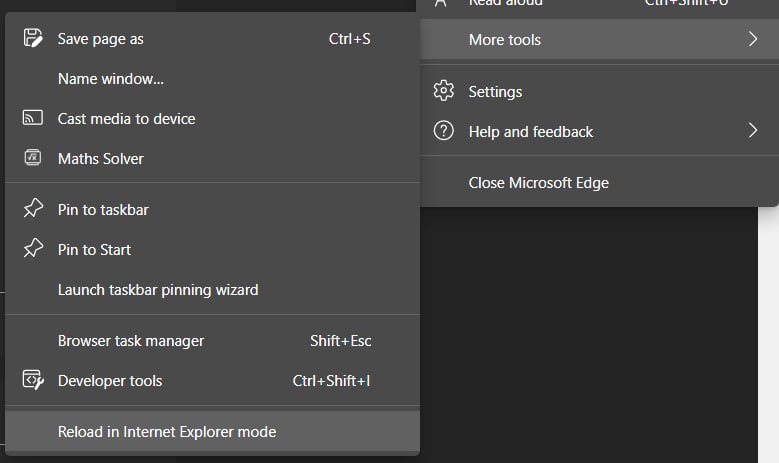Choose Save page as

tap(213, 39)
